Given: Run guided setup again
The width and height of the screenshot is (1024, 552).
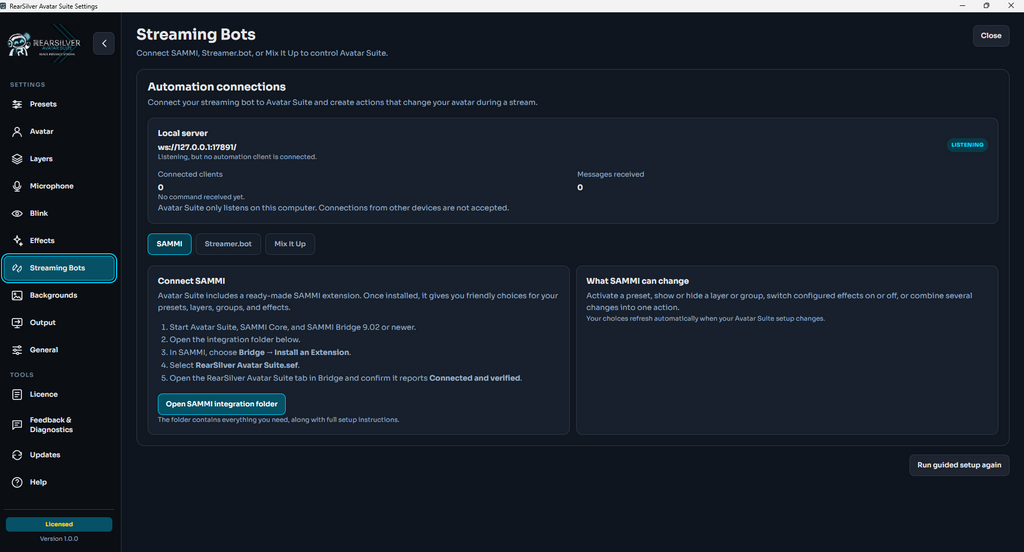Looking at the screenshot, I should pyautogui.click(x=959, y=465).
